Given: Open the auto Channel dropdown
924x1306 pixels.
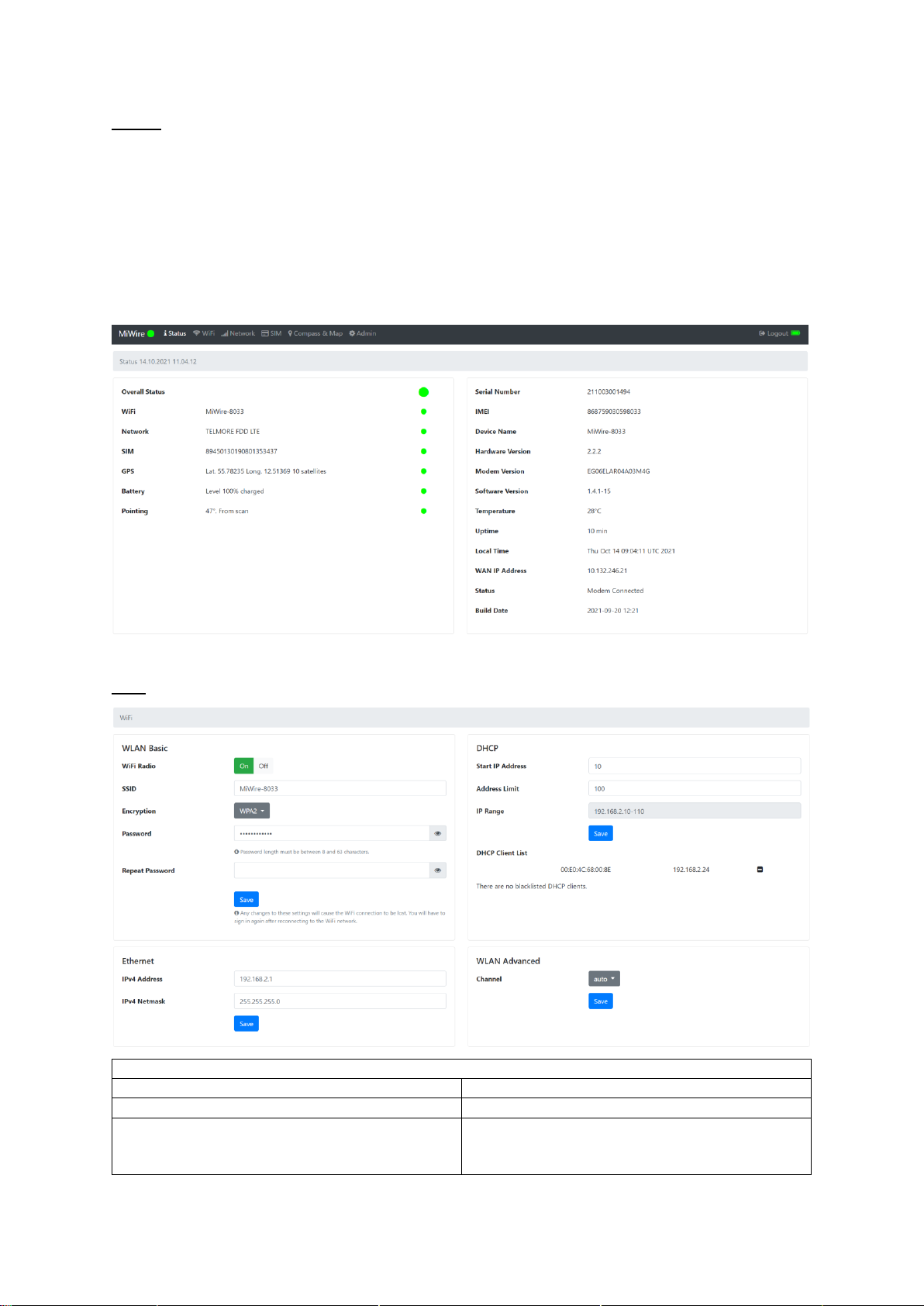Looking at the screenshot, I should [x=604, y=980].
